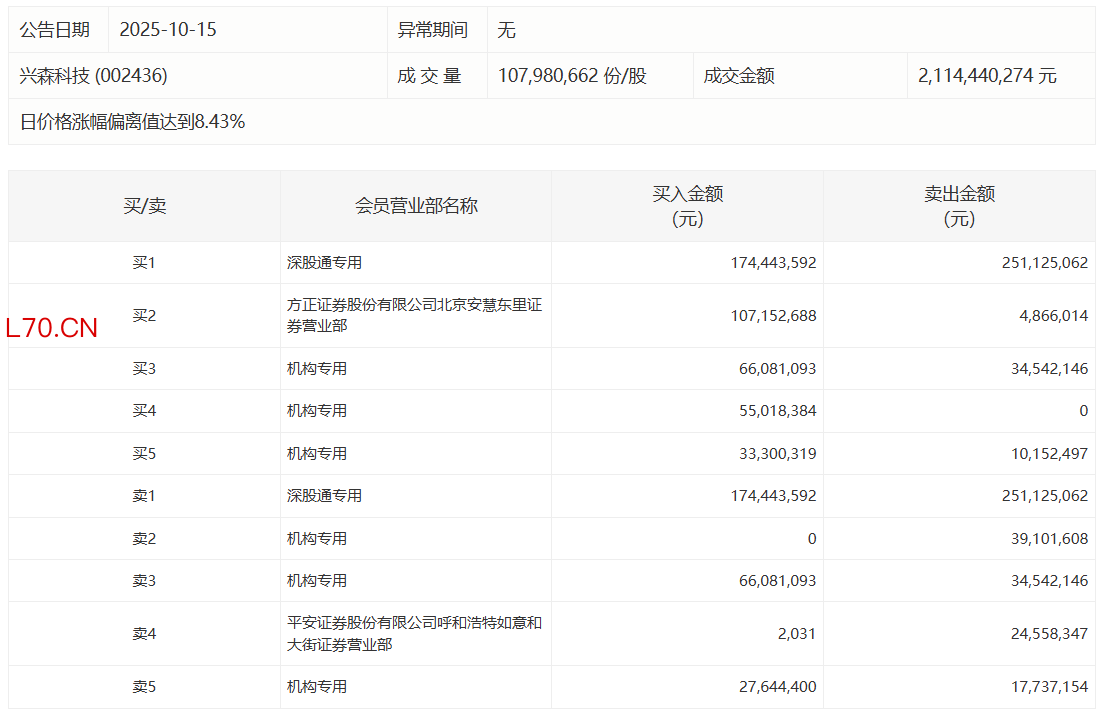
Task: Open 机构专用 in the 卖5 row
Action: click(317, 687)
